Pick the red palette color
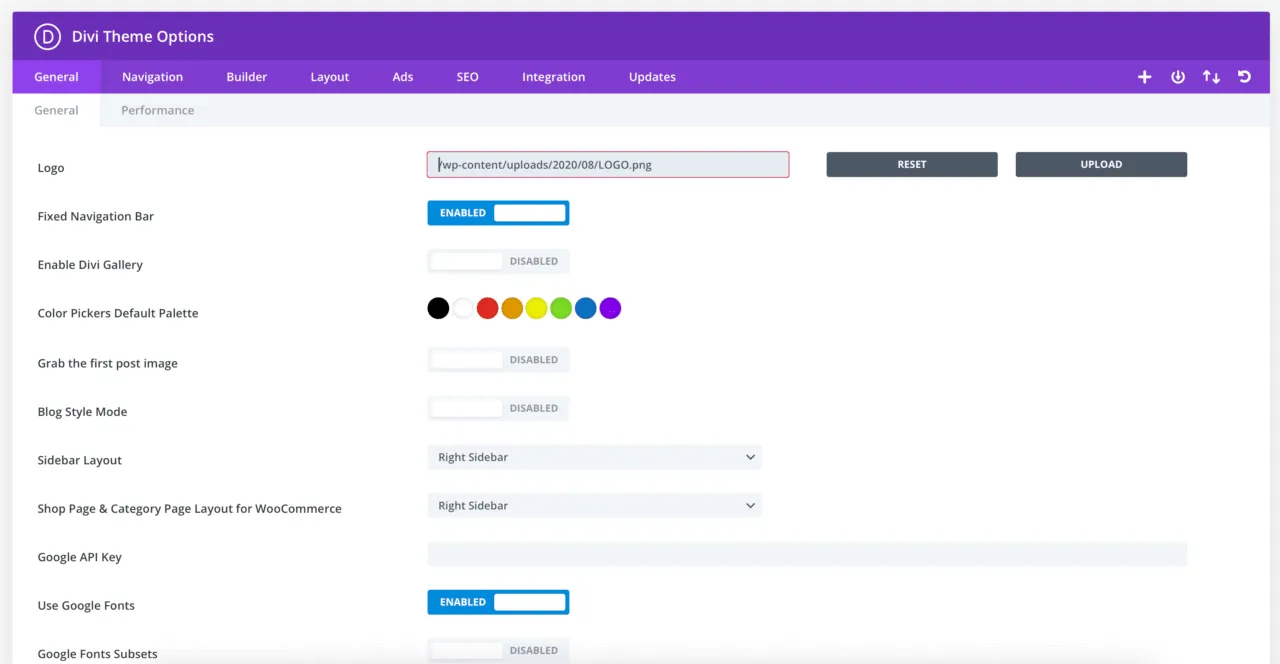 487,308
